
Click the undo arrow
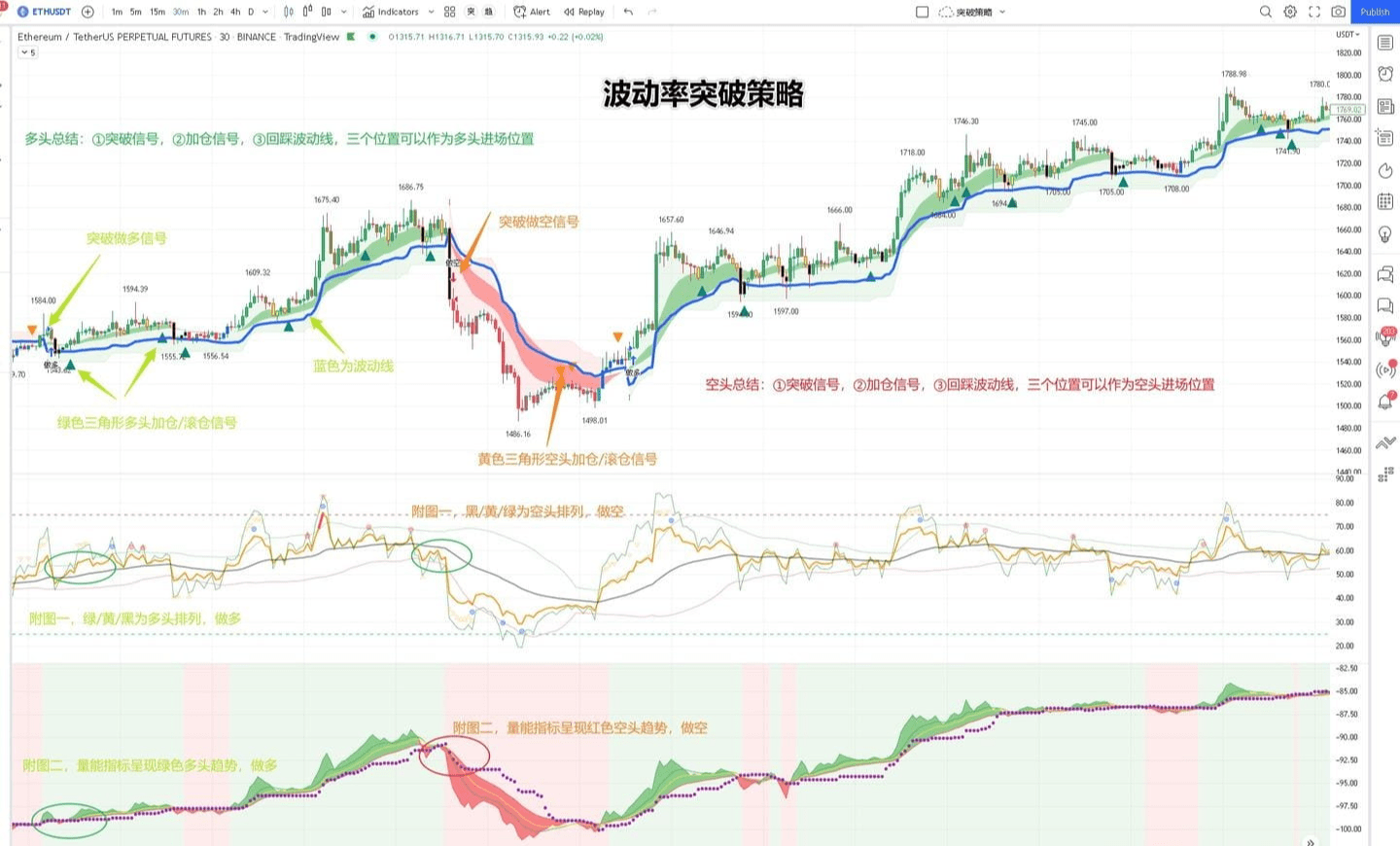(x=628, y=12)
